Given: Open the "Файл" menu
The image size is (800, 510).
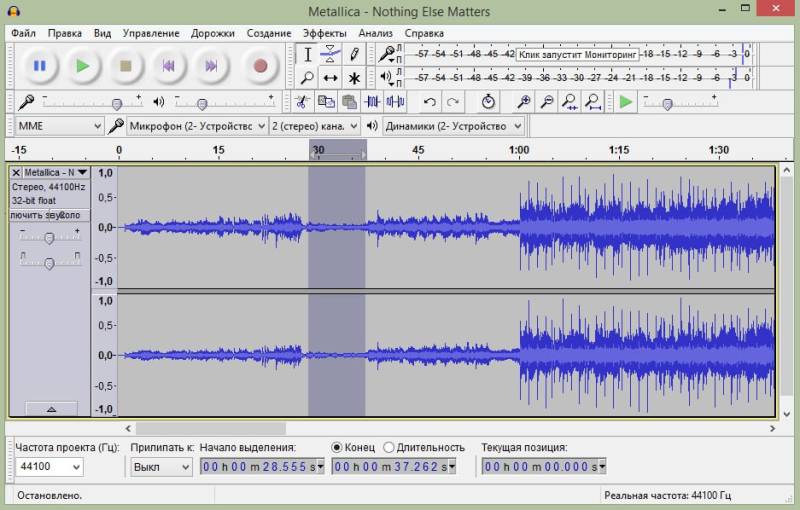Looking at the screenshot, I should [23, 33].
